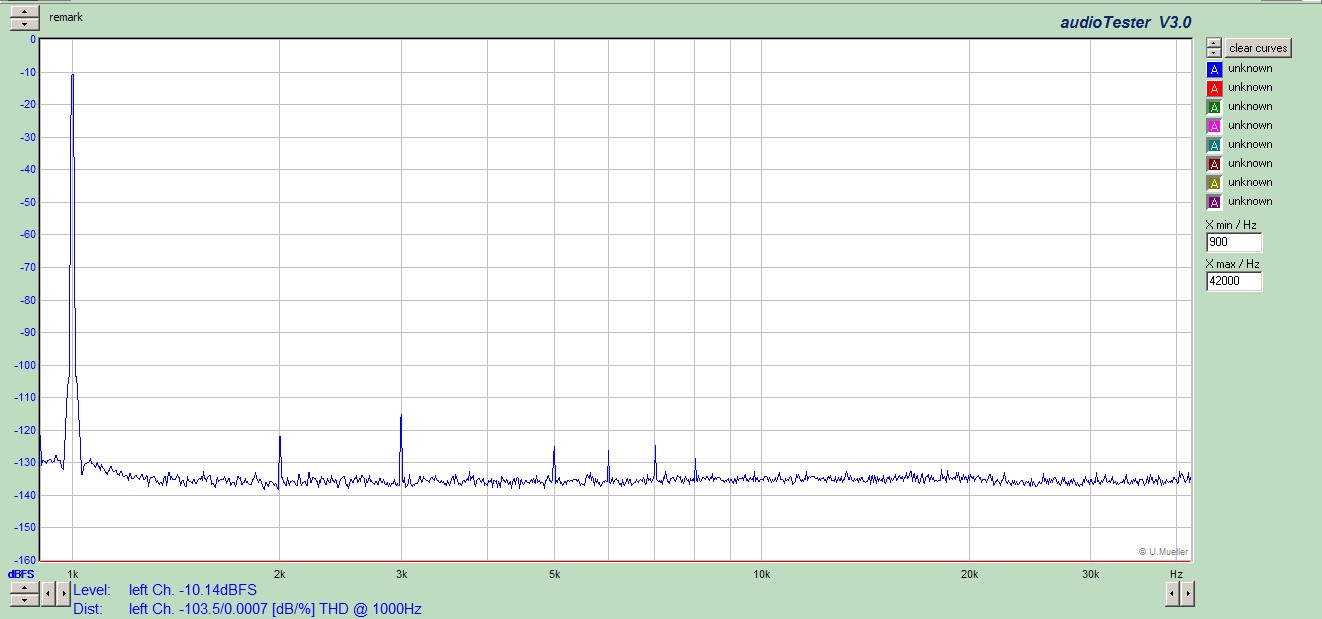Click the up arrow under dBFS
The height and width of the screenshot is (619, 1322).
(25, 588)
